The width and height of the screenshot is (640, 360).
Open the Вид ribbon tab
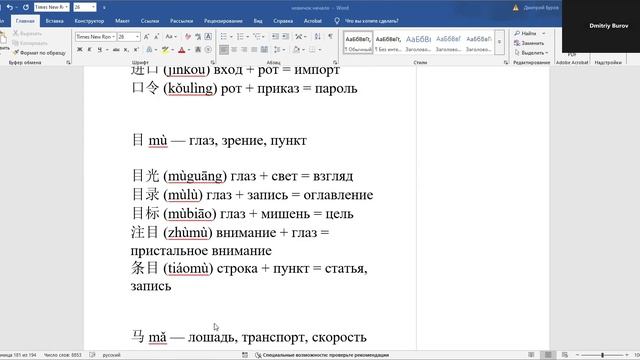[x=258, y=21]
